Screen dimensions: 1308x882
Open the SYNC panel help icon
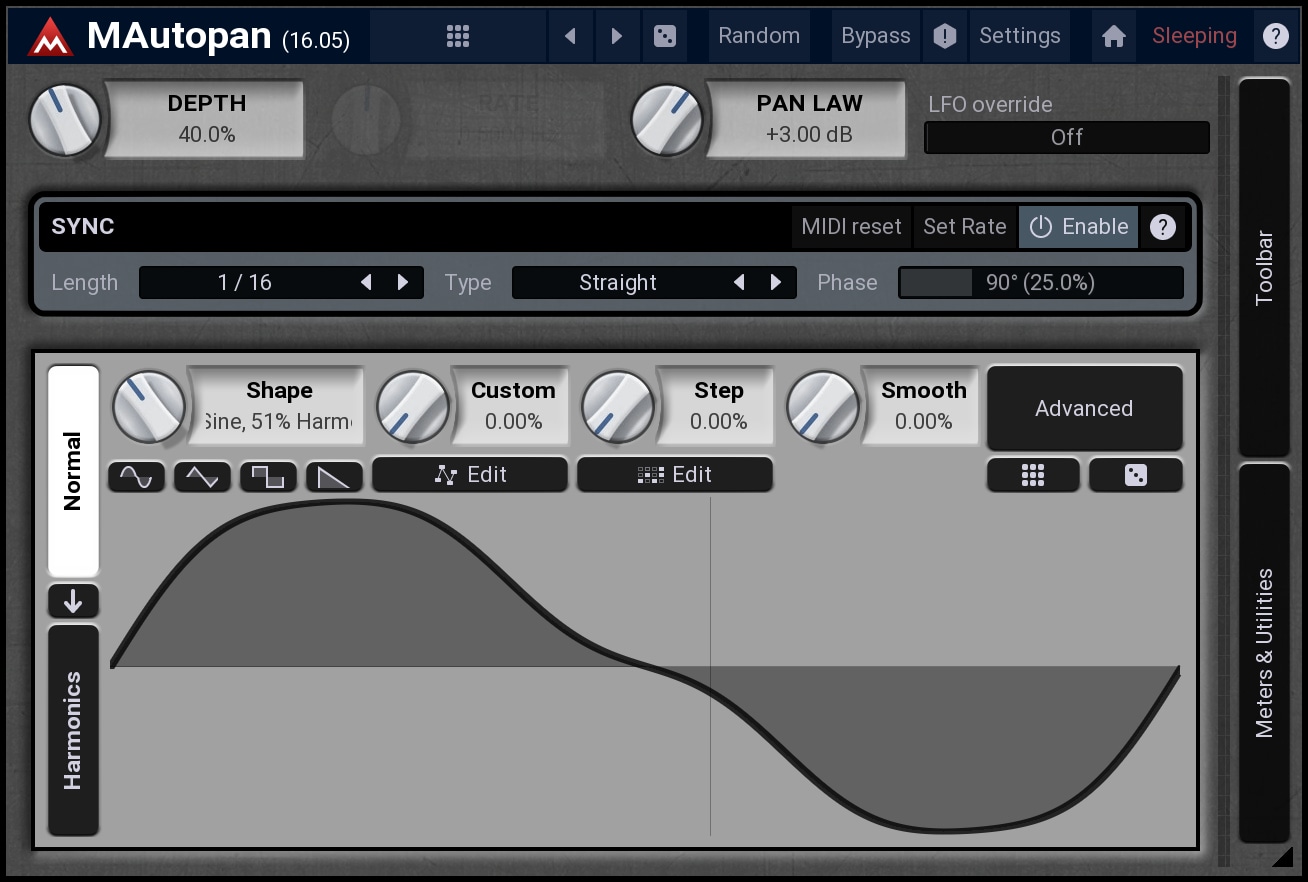[1162, 227]
